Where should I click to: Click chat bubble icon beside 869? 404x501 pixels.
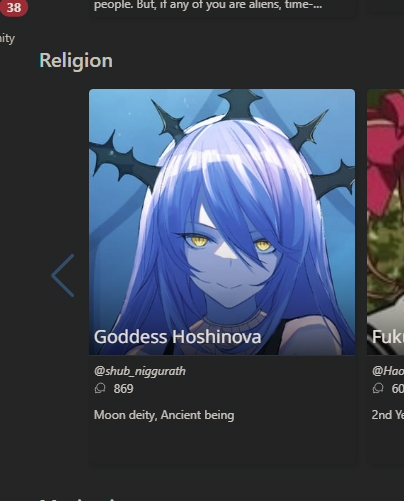coord(100,388)
